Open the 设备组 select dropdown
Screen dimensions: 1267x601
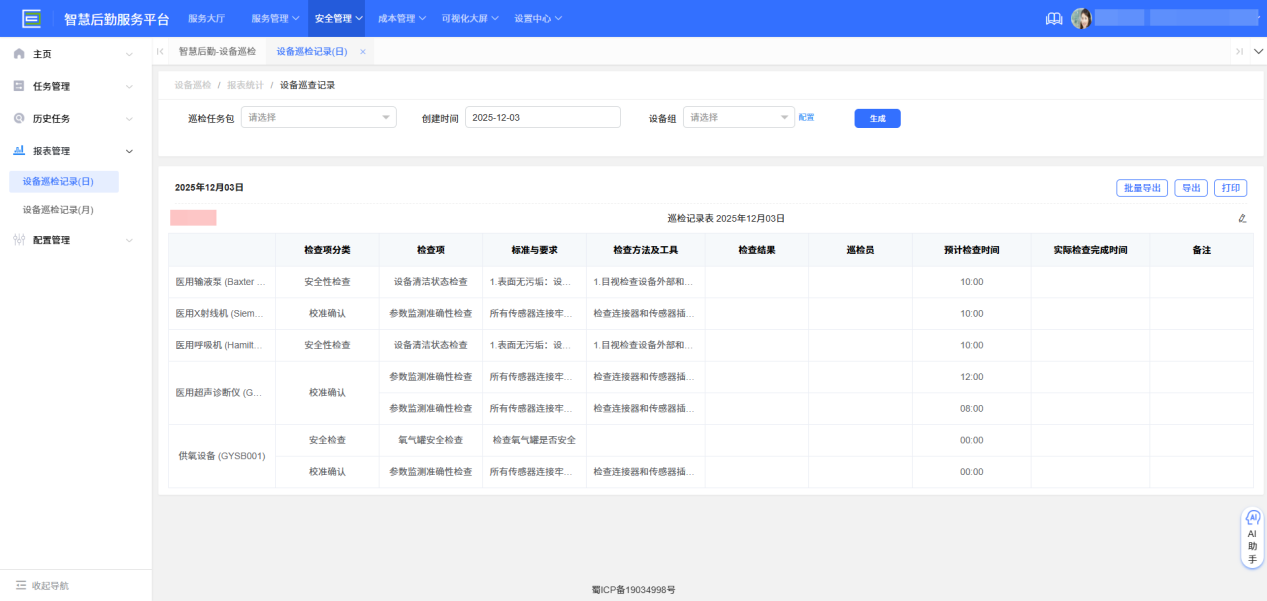(x=738, y=118)
